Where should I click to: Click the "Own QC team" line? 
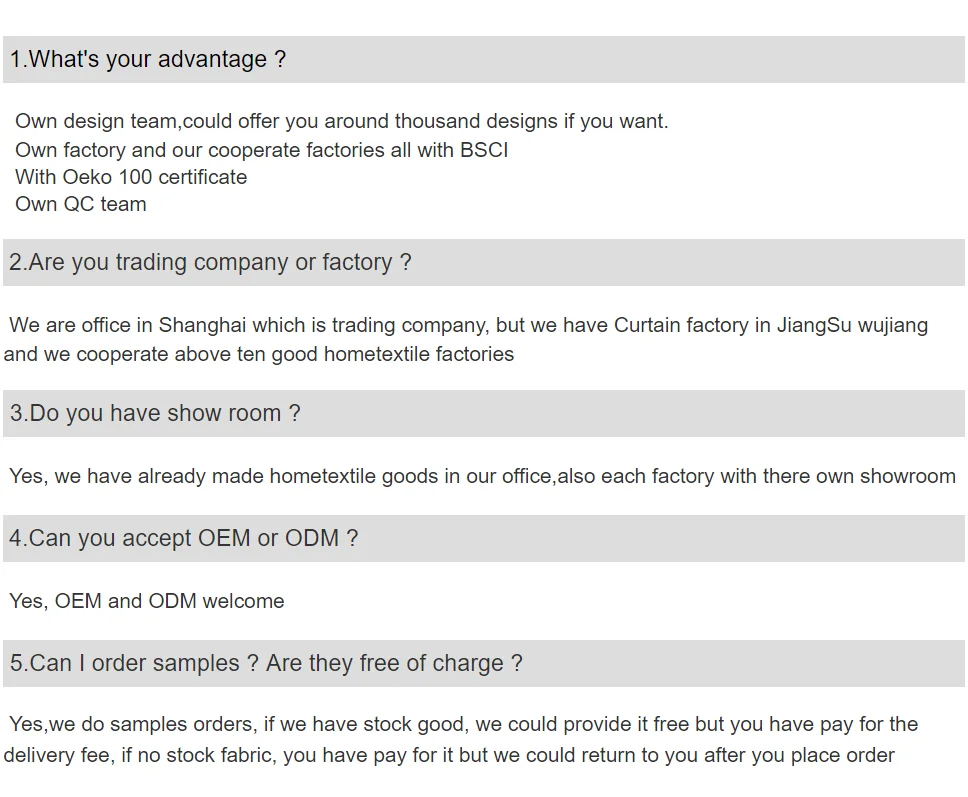click(81, 205)
